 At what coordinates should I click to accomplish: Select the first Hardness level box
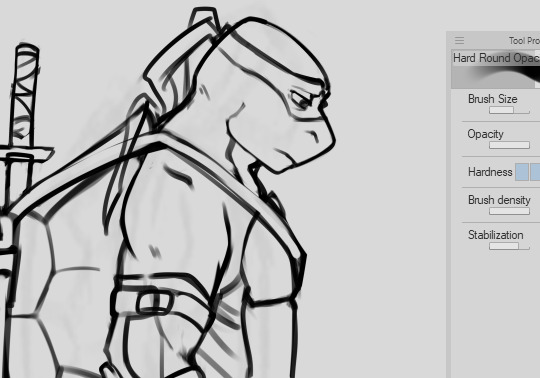pos(522,172)
